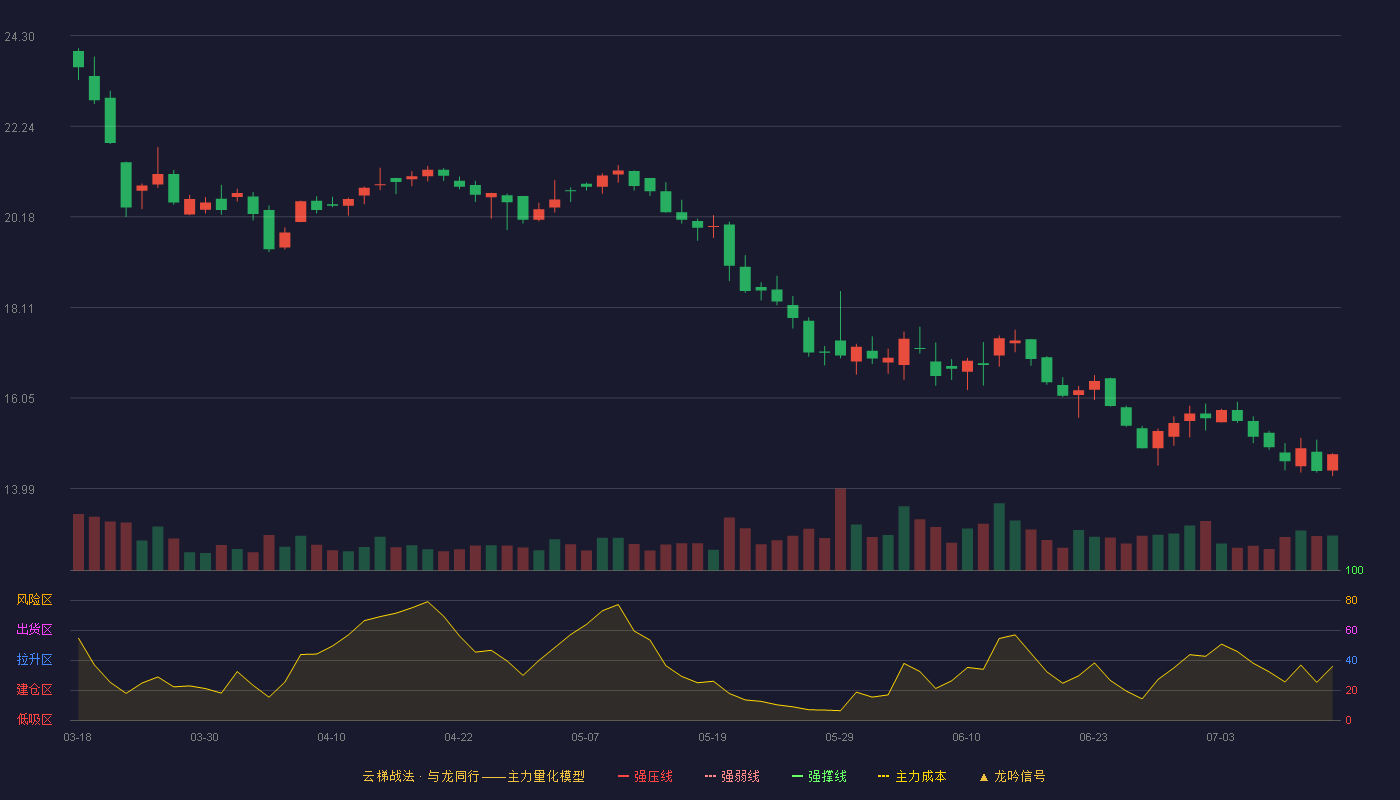This screenshot has width=1400, height=800.
Task: Select the 07-03 date axis label
Action: (x=1220, y=737)
